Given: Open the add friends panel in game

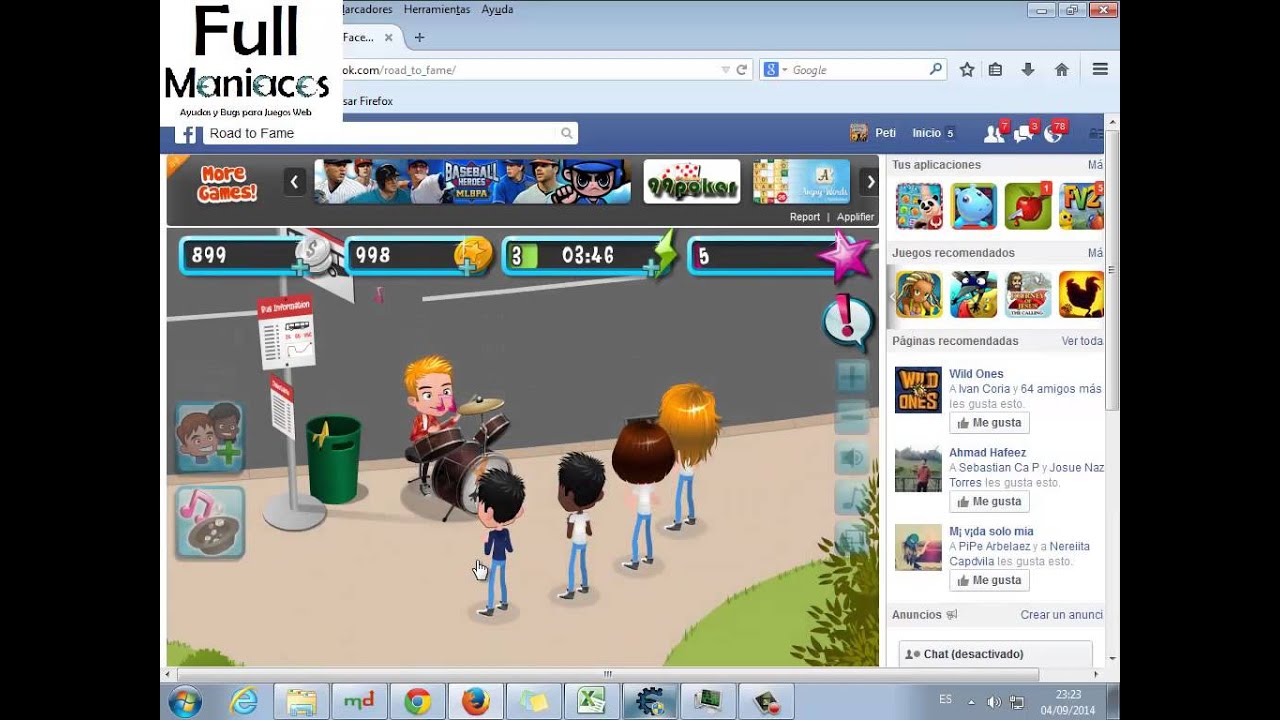Looking at the screenshot, I should click(210, 437).
